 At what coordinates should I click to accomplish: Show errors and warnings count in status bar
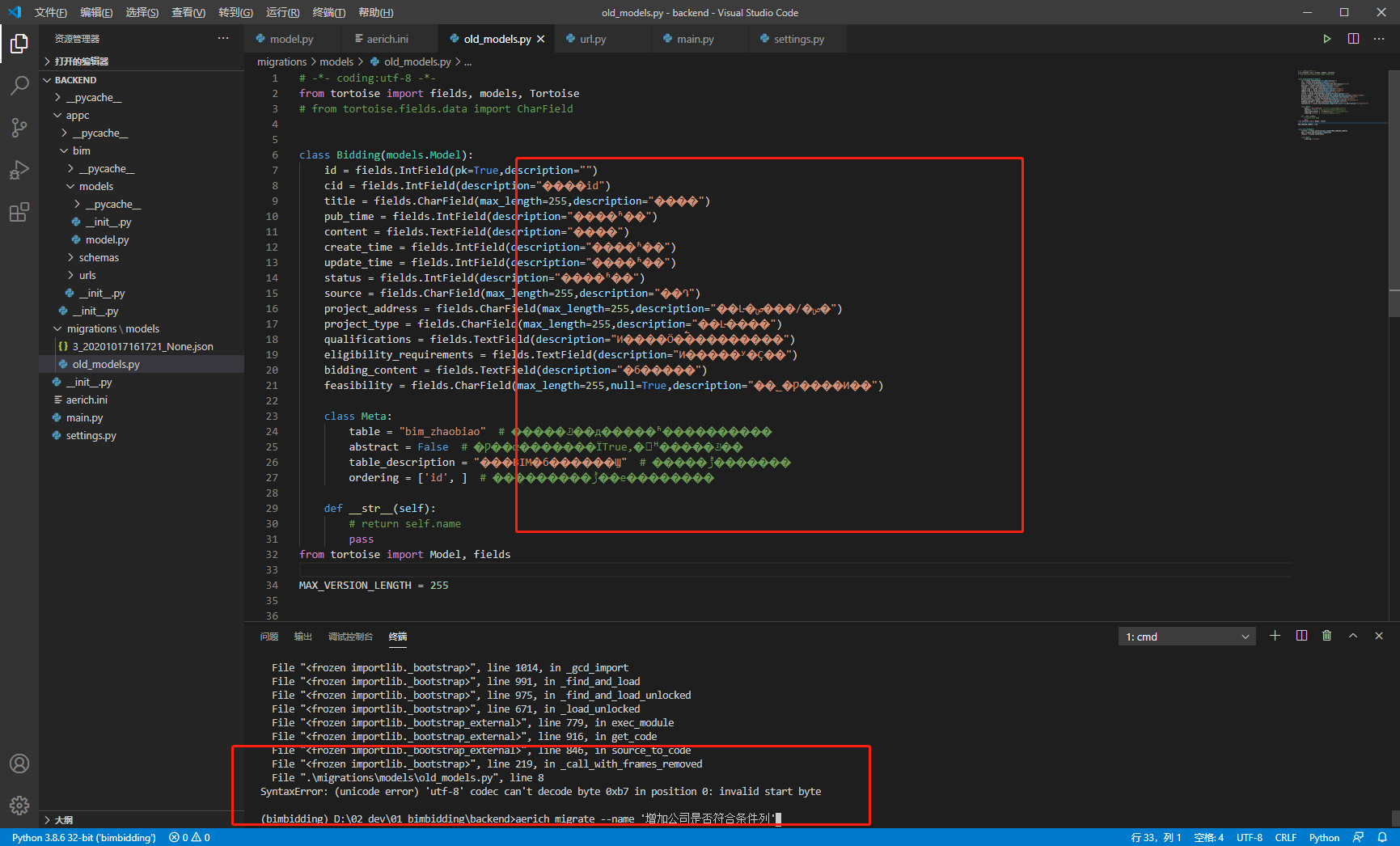pyautogui.click(x=189, y=838)
